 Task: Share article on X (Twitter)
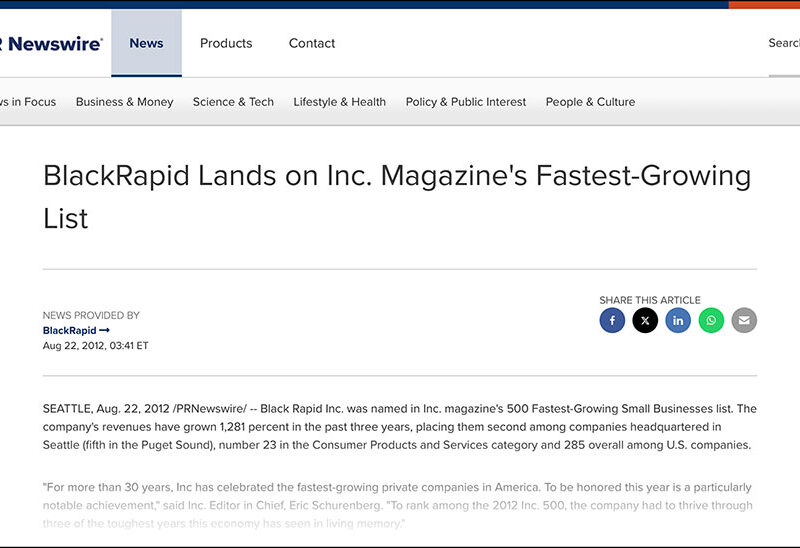pyautogui.click(x=645, y=320)
